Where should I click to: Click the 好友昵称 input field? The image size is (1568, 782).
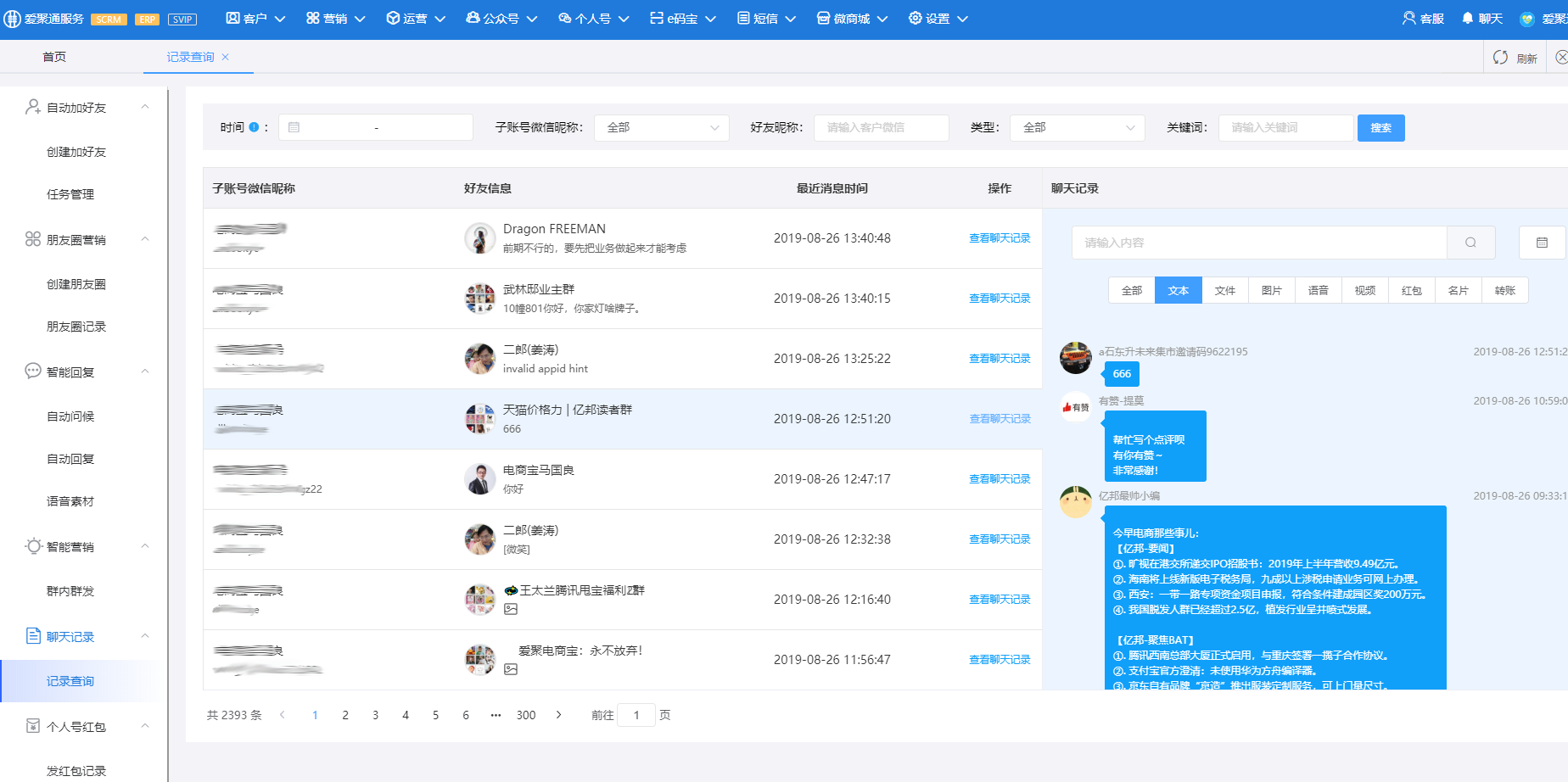(882, 127)
